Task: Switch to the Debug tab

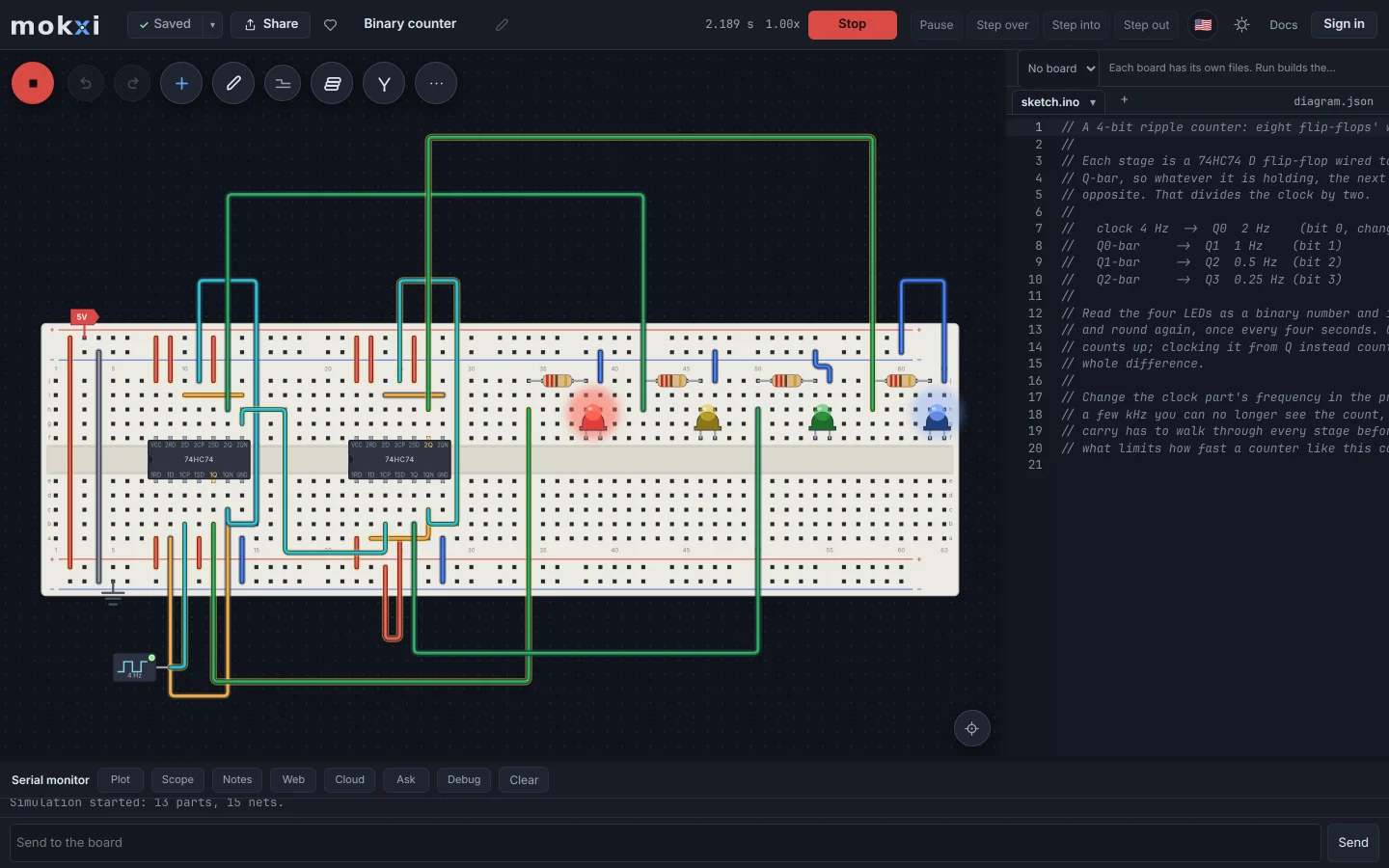Action: [464, 780]
